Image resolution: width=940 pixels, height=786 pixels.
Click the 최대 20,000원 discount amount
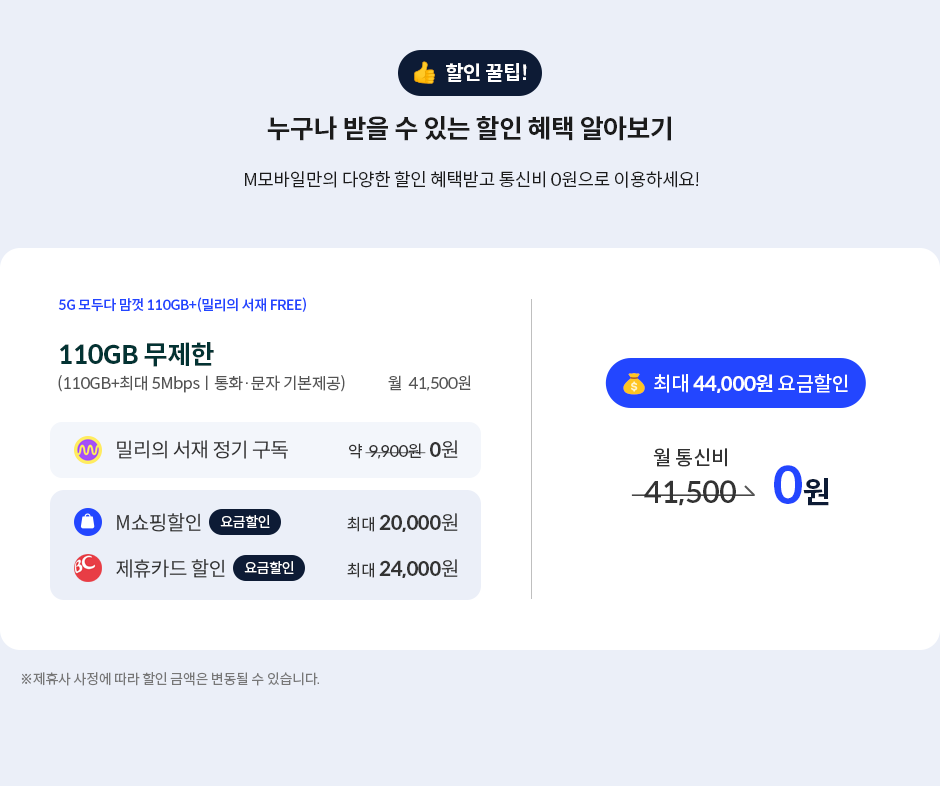point(402,522)
